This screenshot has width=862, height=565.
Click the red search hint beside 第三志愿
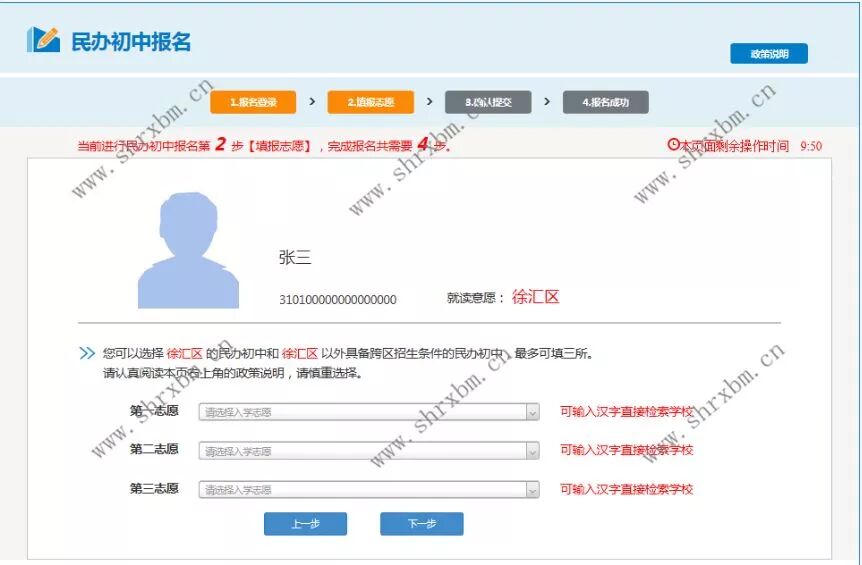[626, 489]
